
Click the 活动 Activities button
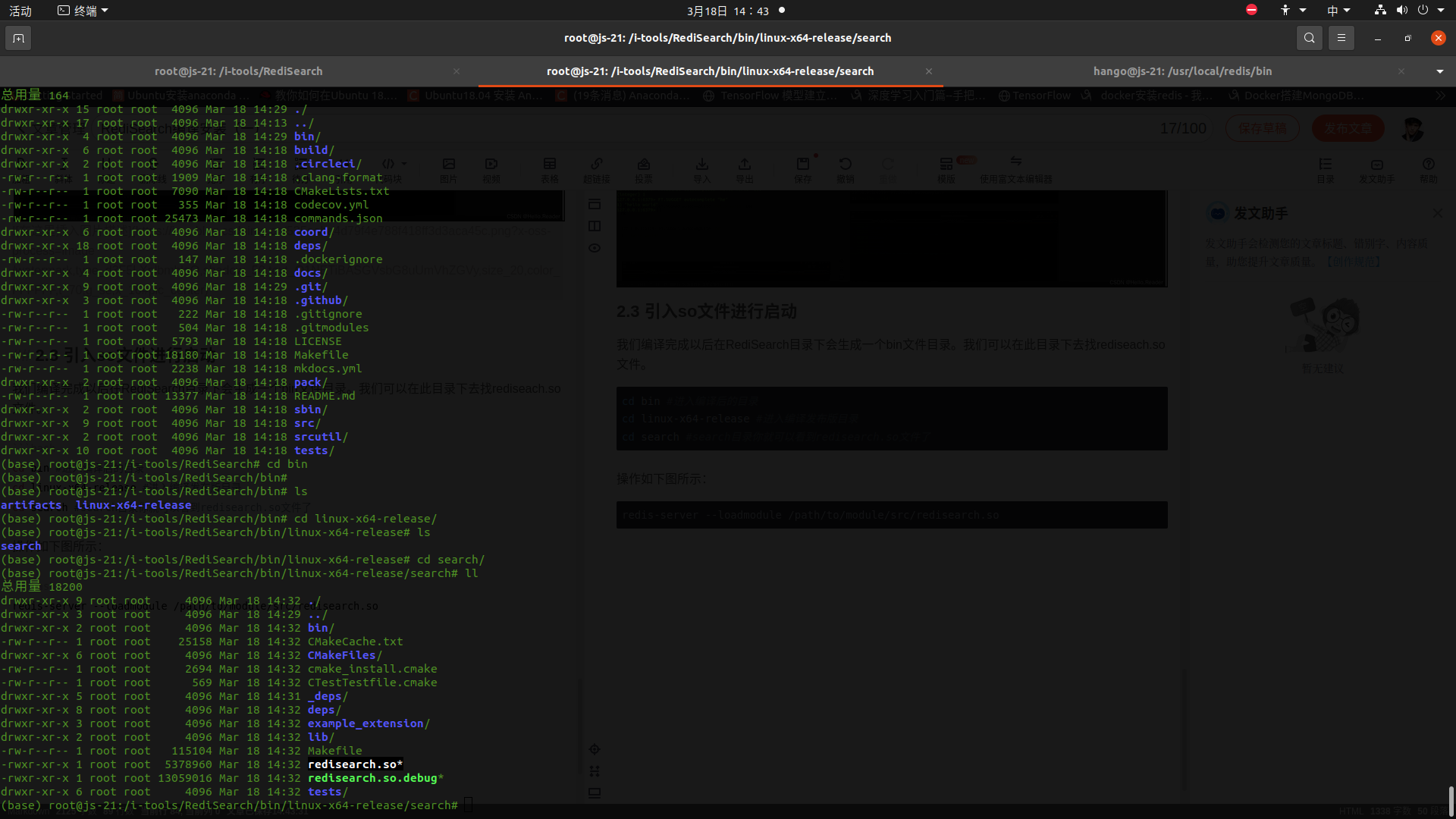coord(20,11)
